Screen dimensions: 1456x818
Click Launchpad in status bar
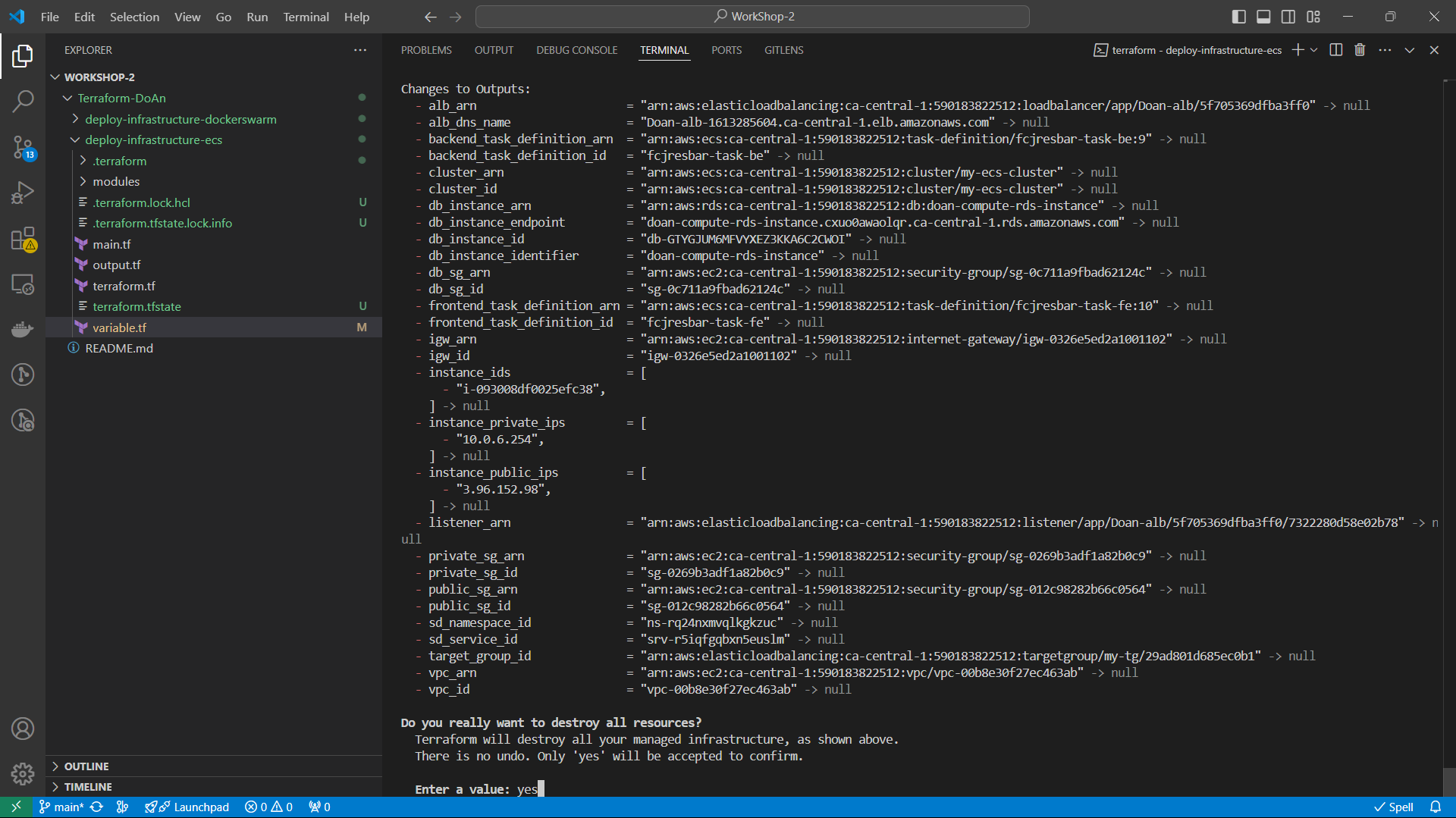[187, 807]
